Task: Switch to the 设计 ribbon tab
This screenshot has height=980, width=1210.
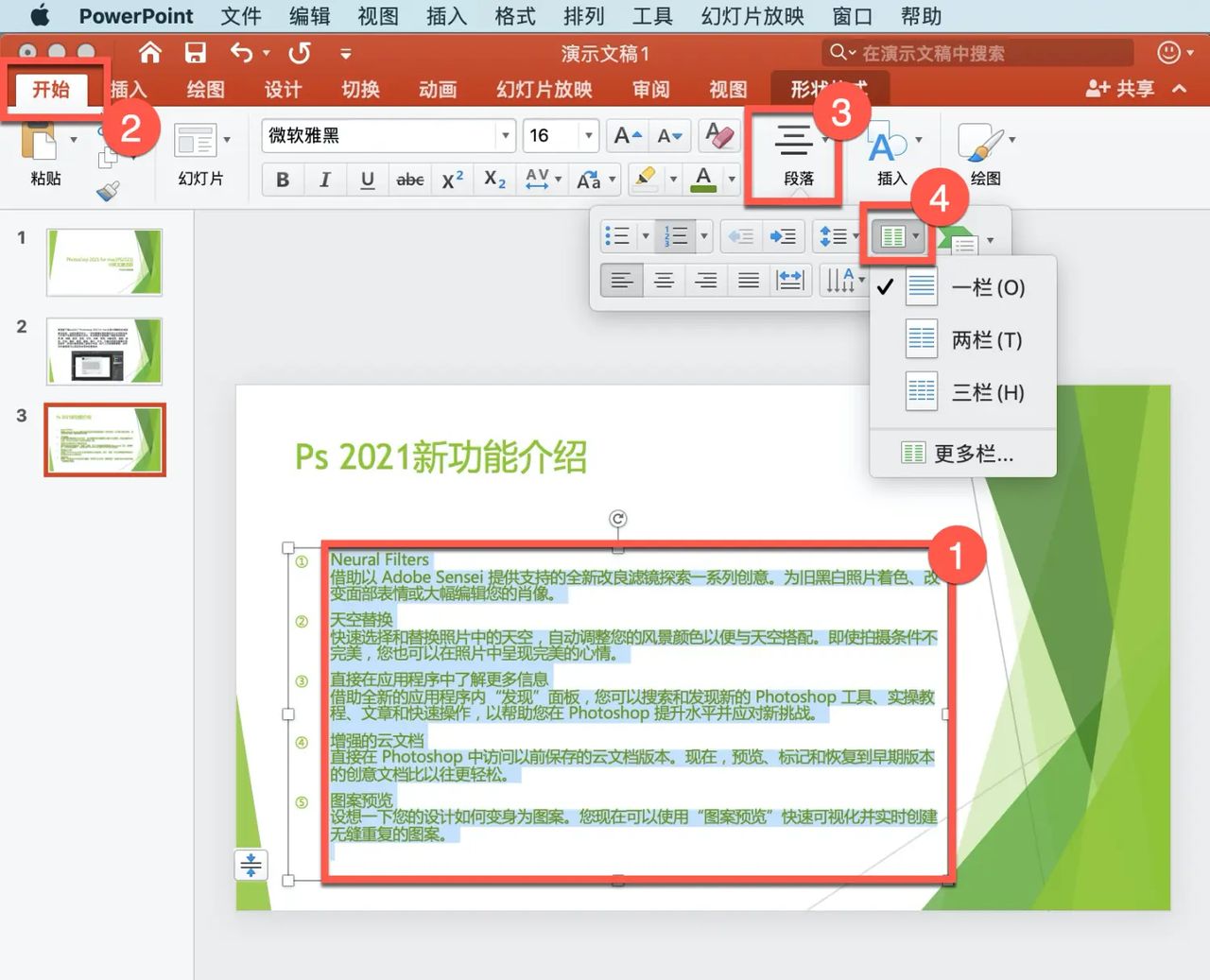Action: [x=283, y=90]
